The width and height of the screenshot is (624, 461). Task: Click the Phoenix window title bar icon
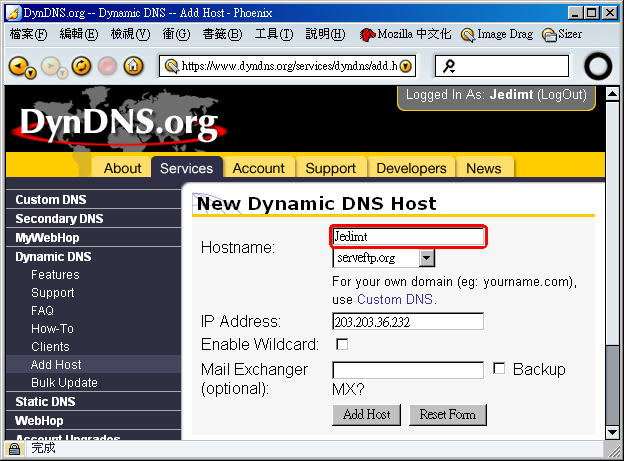13,13
